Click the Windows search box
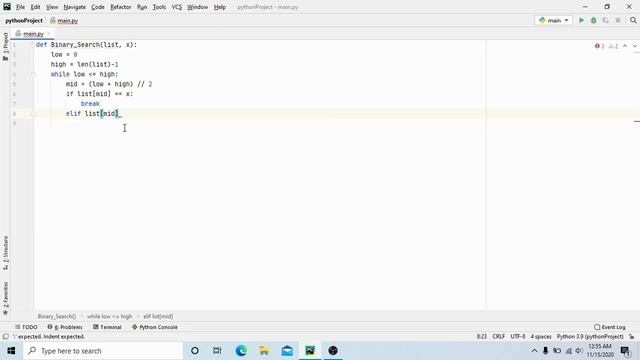The height and width of the screenshot is (360, 640). [103, 351]
